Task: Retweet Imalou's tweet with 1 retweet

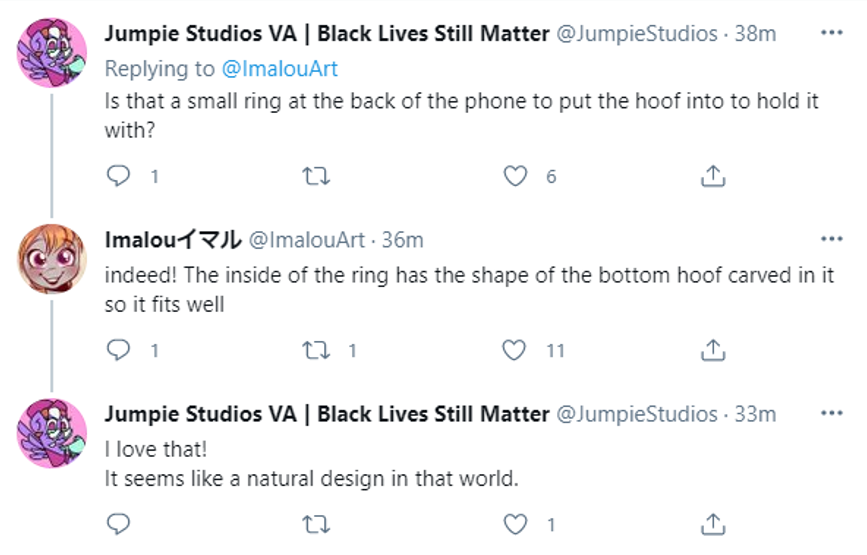Action: coord(316,350)
